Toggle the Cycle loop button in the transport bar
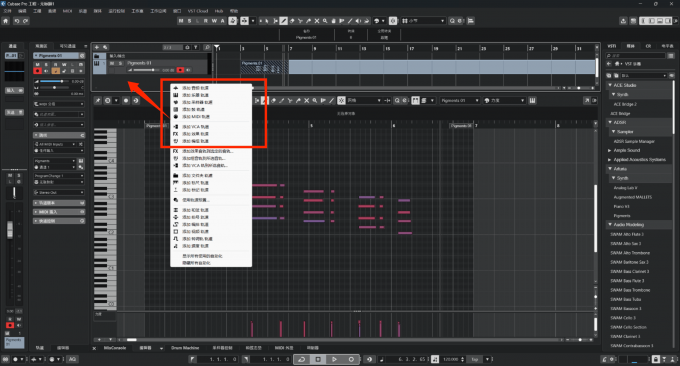The width and height of the screenshot is (680, 366). tap(301, 359)
